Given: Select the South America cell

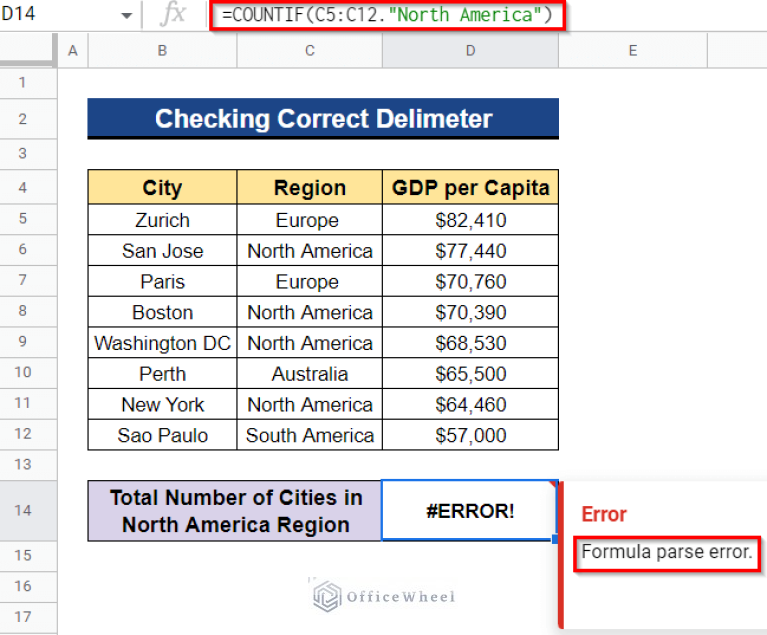Looking at the screenshot, I should coord(310,435).
